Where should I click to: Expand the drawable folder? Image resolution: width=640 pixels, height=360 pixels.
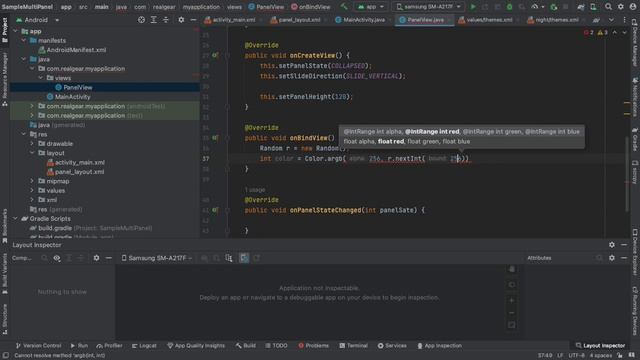click(x=32, y=144)
